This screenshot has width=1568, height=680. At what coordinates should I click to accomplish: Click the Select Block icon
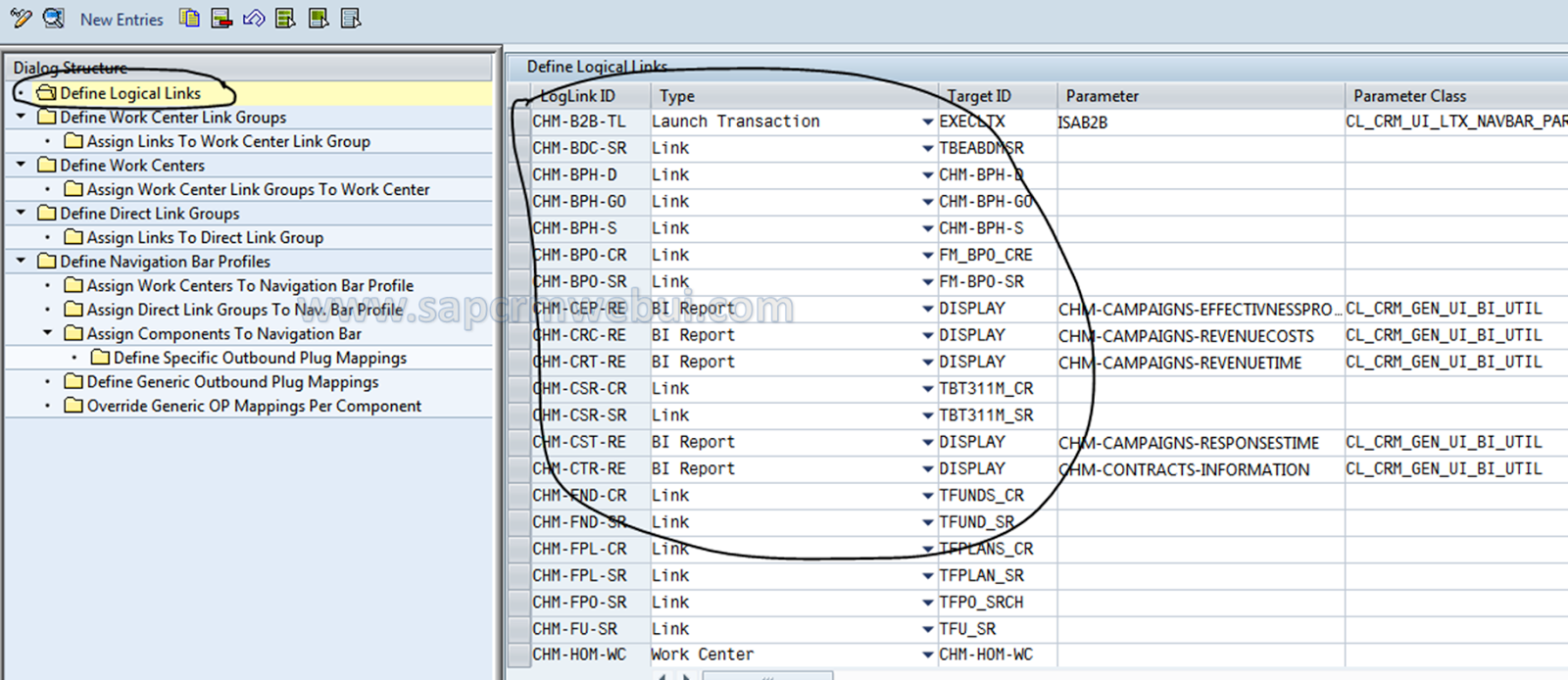pyautogui.click(x=318, y=18)
